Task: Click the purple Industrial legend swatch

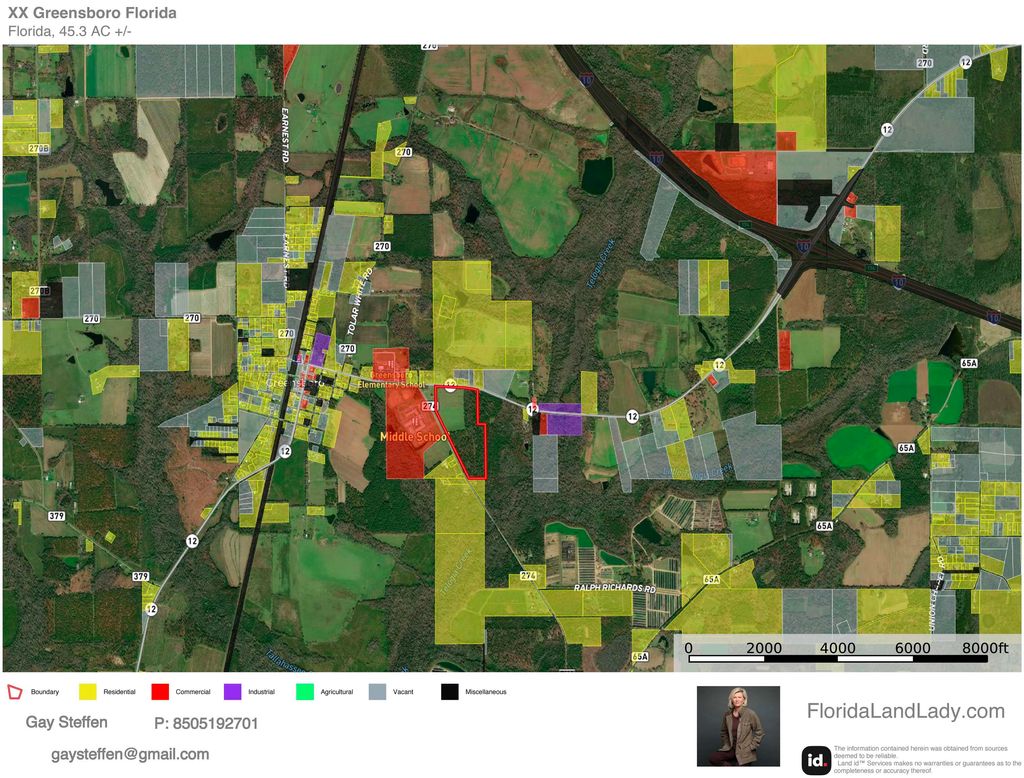Action: pos(232,691)
